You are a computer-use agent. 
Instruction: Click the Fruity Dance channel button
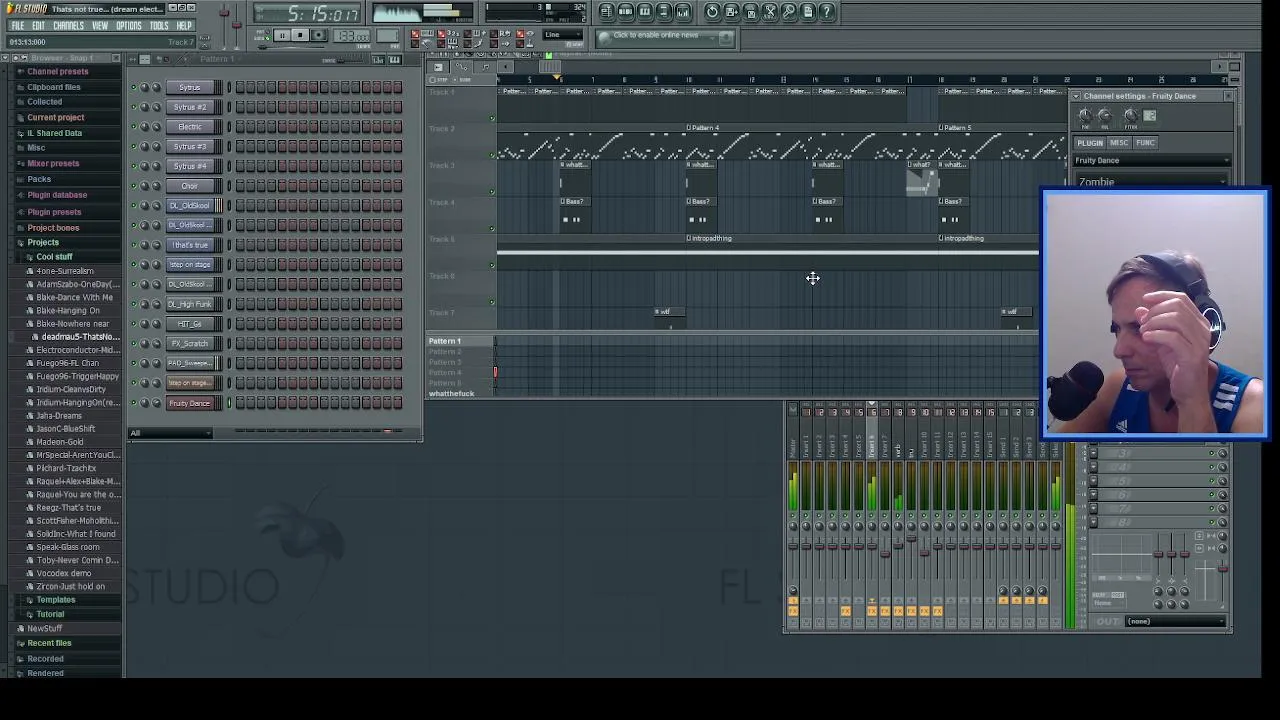[190, 403]
